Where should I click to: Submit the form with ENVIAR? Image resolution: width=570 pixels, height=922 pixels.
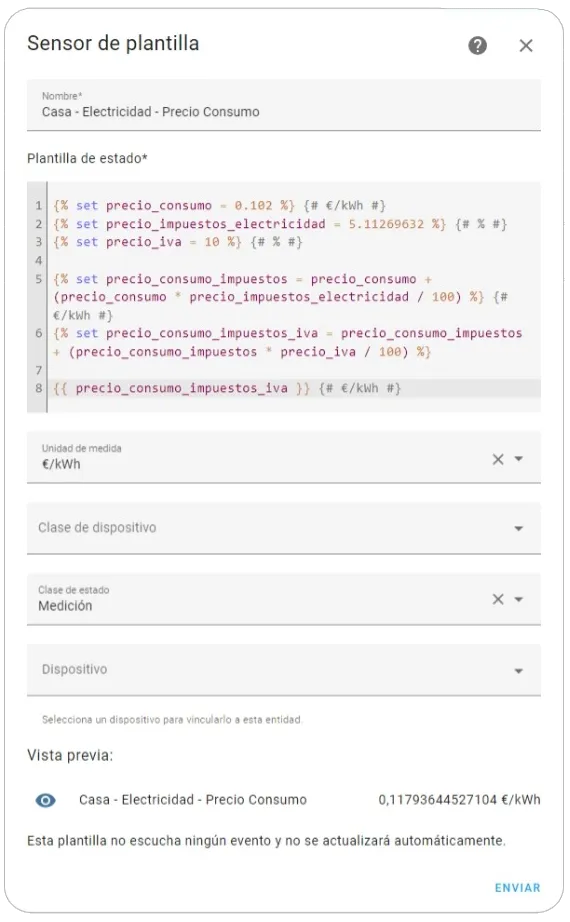[517, 888]
